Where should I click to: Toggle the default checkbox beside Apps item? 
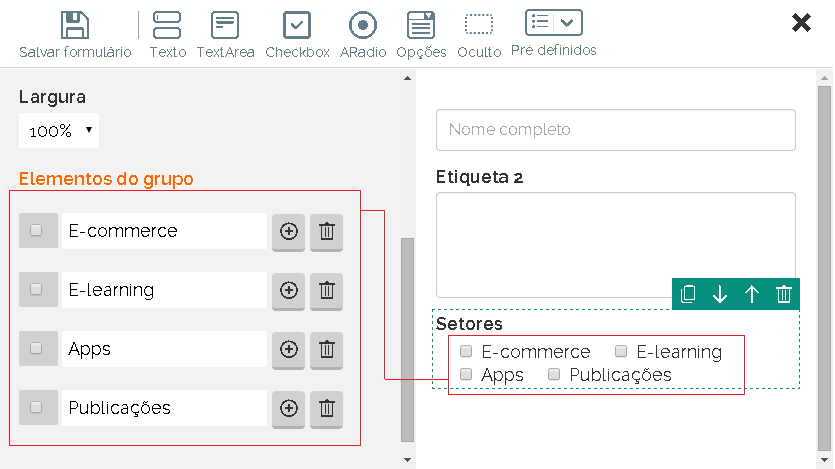tap(37, 349)
